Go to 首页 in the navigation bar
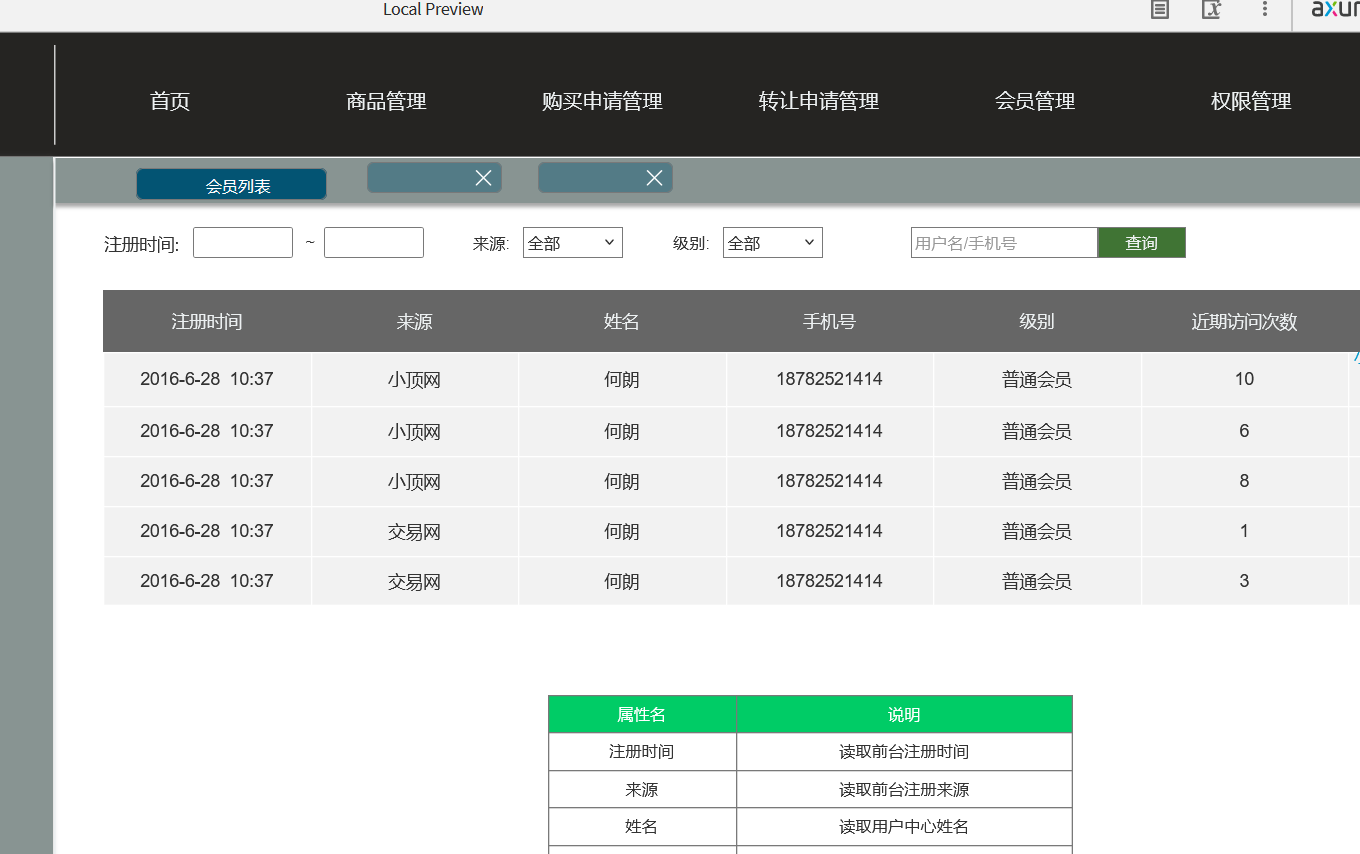1360x854 pixels. tap(170, 101)
